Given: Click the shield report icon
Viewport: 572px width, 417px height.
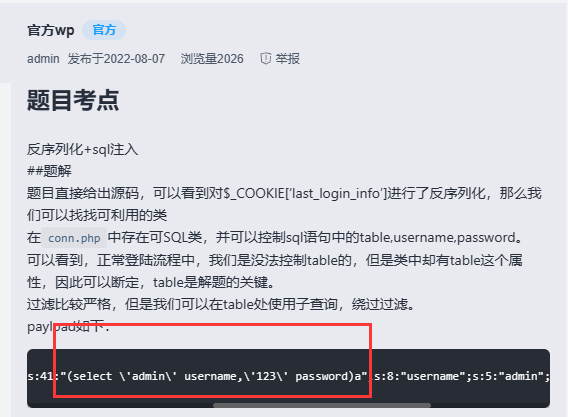Looking at the screenshot, I should coord(266,58).
